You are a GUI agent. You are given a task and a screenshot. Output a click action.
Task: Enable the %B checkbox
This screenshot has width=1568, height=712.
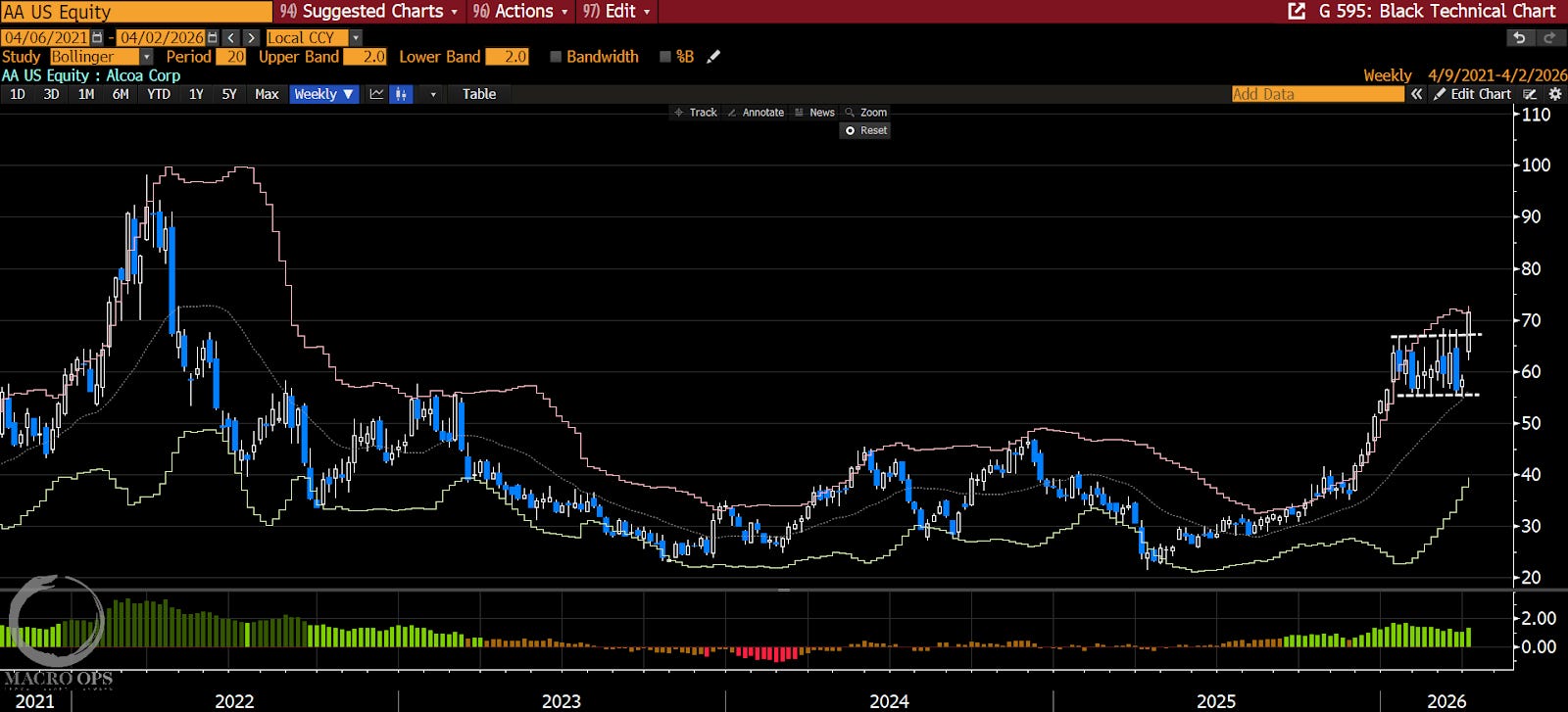click(665, 57)
